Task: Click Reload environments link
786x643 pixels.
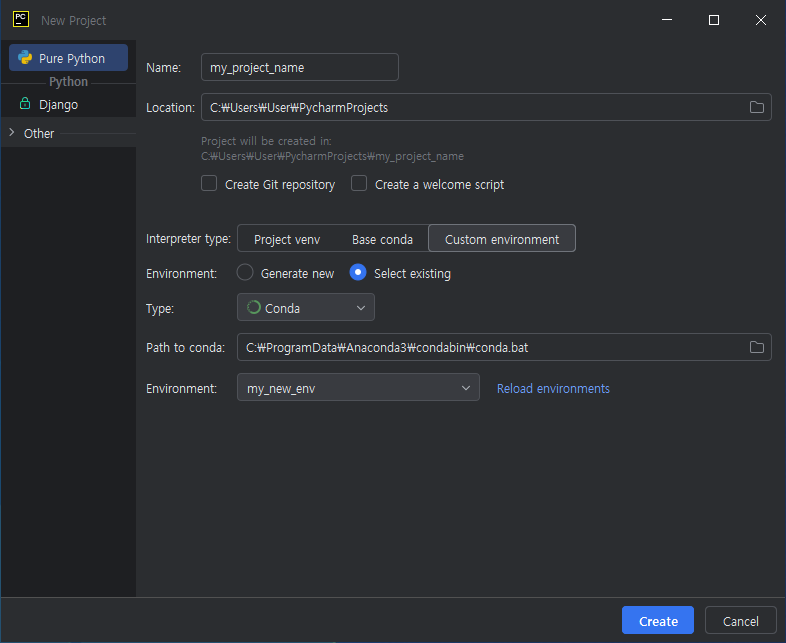Action: point(553,388)
